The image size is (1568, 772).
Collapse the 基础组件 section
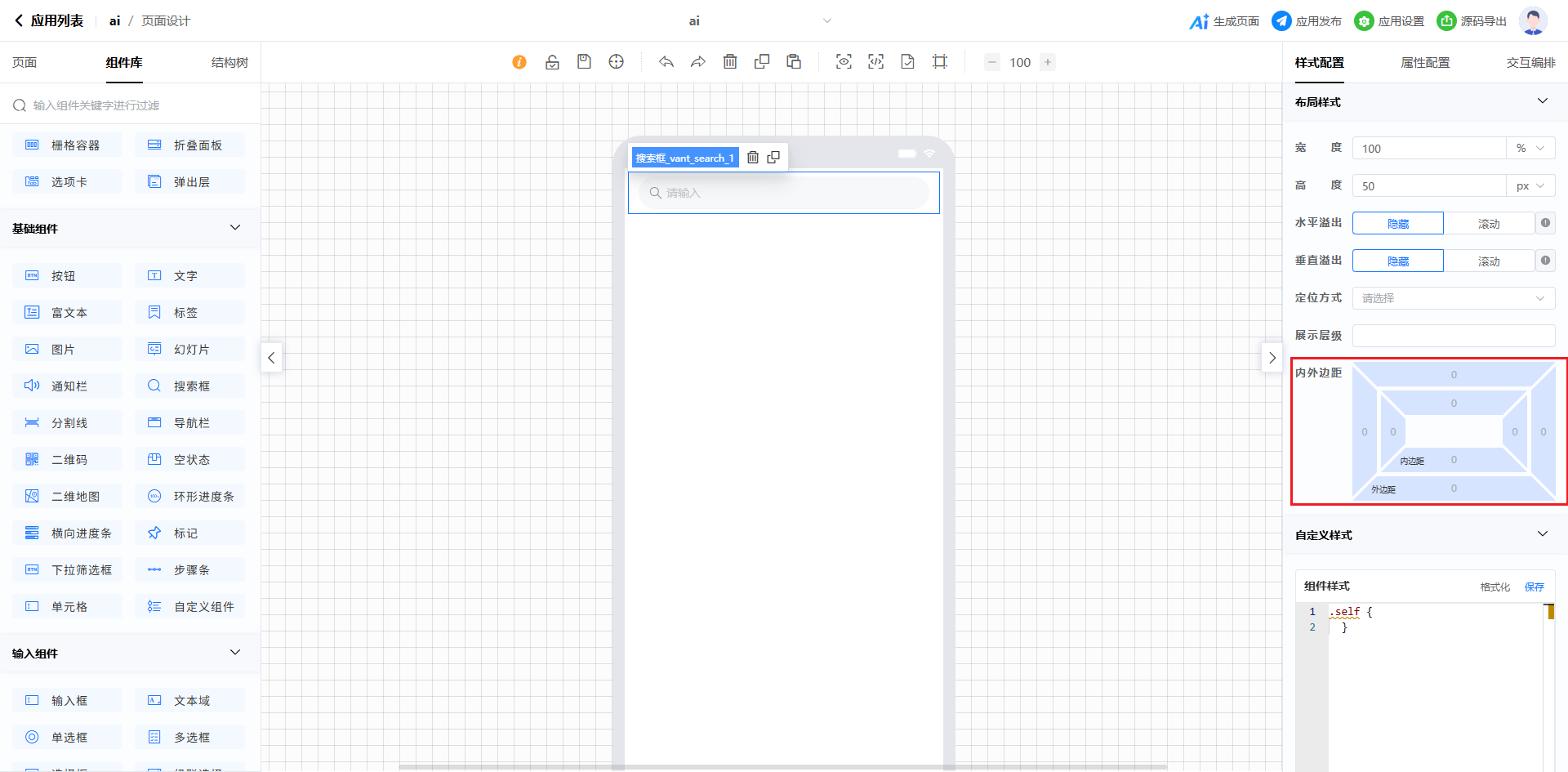pyautogui.click(x=235, y=228)
